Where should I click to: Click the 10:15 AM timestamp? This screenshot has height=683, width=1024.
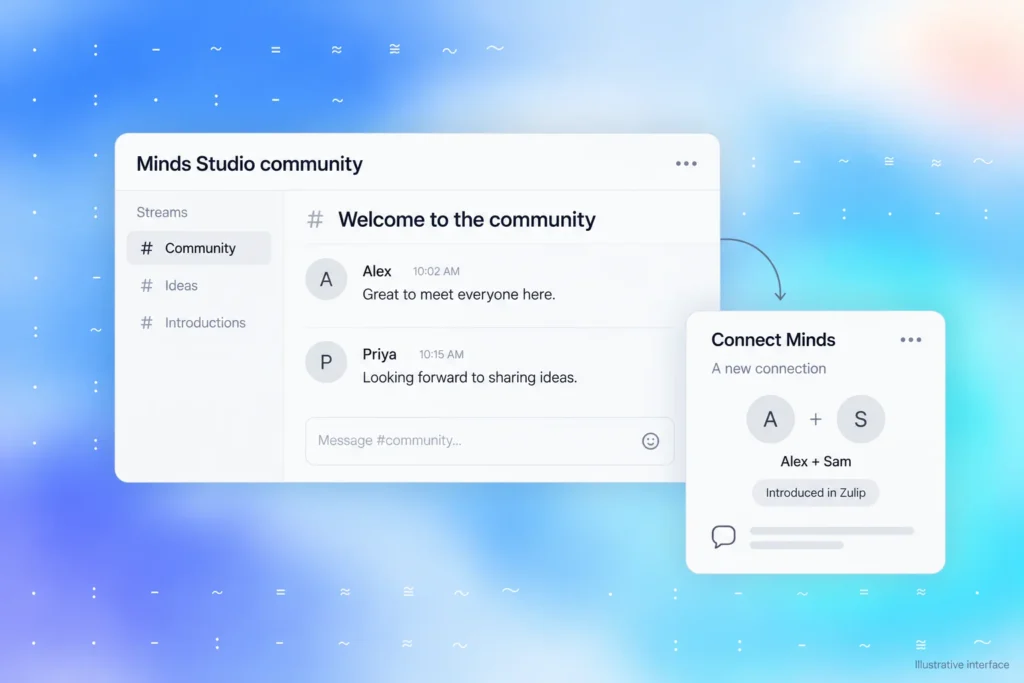click(441, 354)
